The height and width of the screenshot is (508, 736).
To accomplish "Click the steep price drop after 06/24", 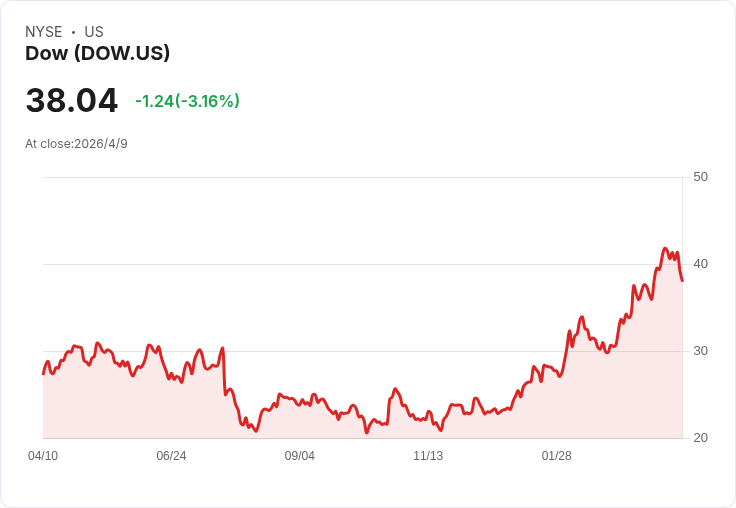I will coord(224,372).
